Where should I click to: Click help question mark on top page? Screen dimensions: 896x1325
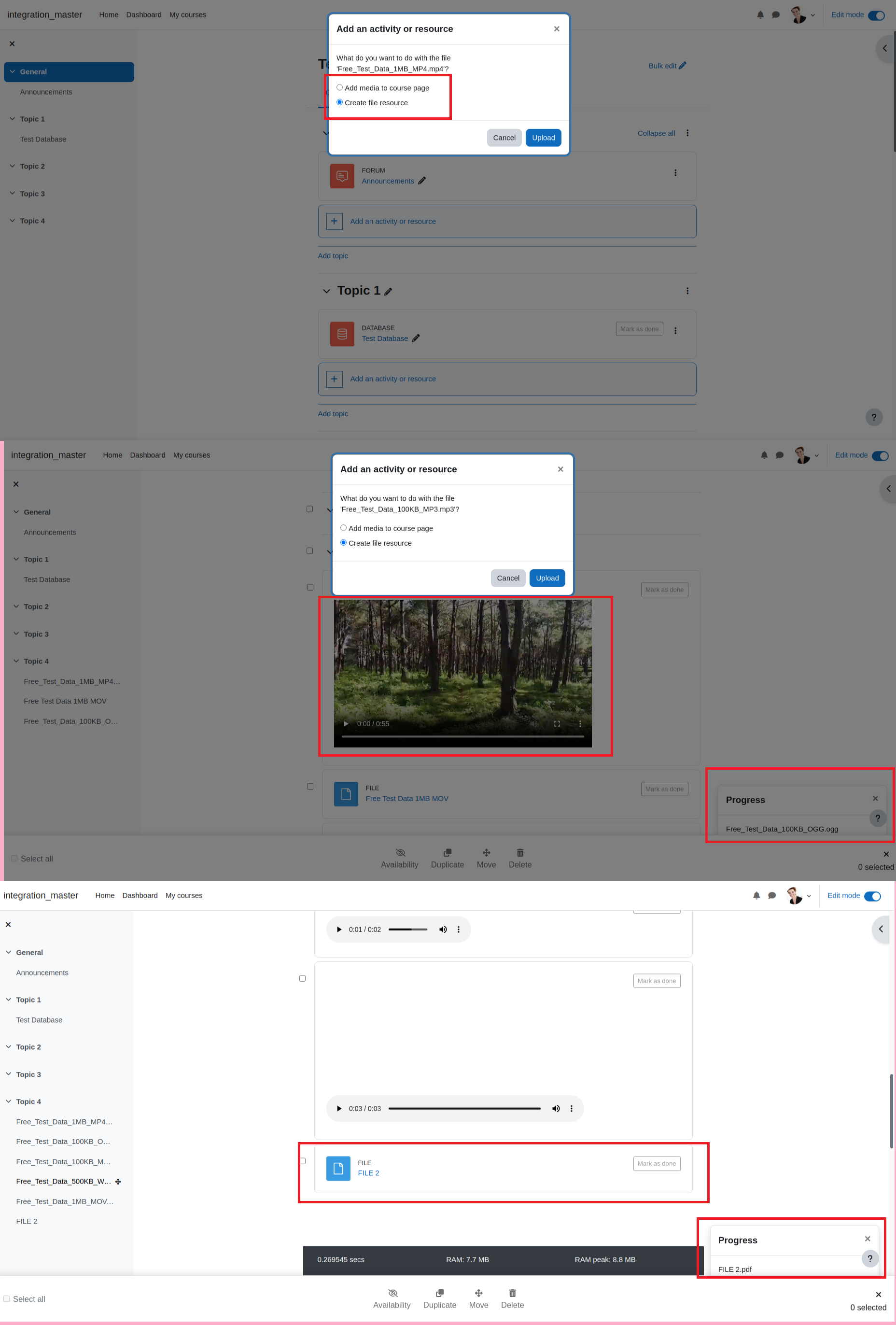(874, 417)
